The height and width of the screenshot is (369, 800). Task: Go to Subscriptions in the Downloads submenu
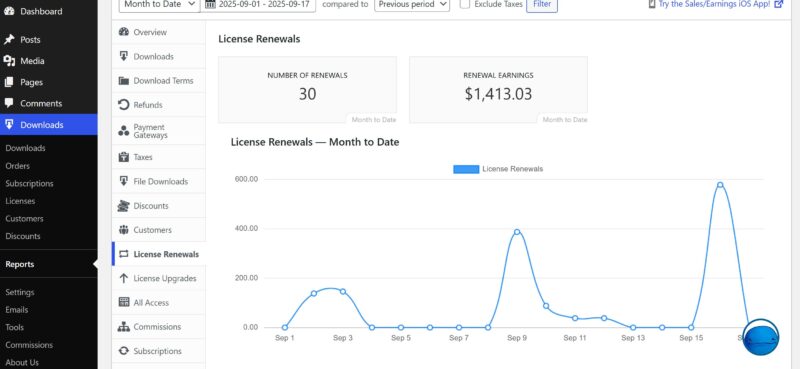click(x=29, y=183)
